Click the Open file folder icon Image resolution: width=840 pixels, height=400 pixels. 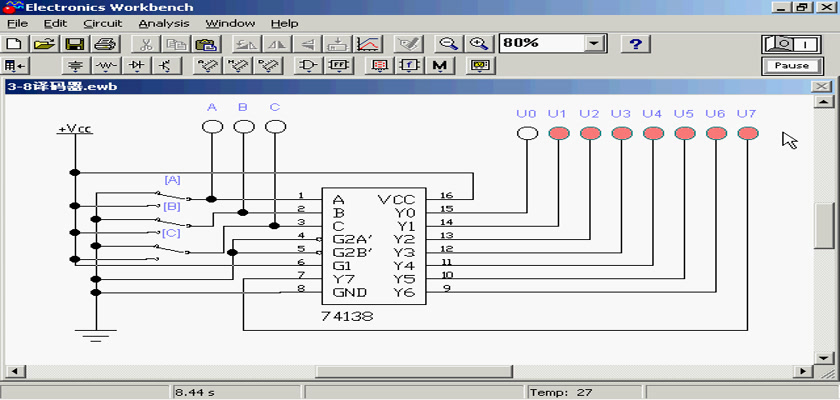tap(46, 44)
